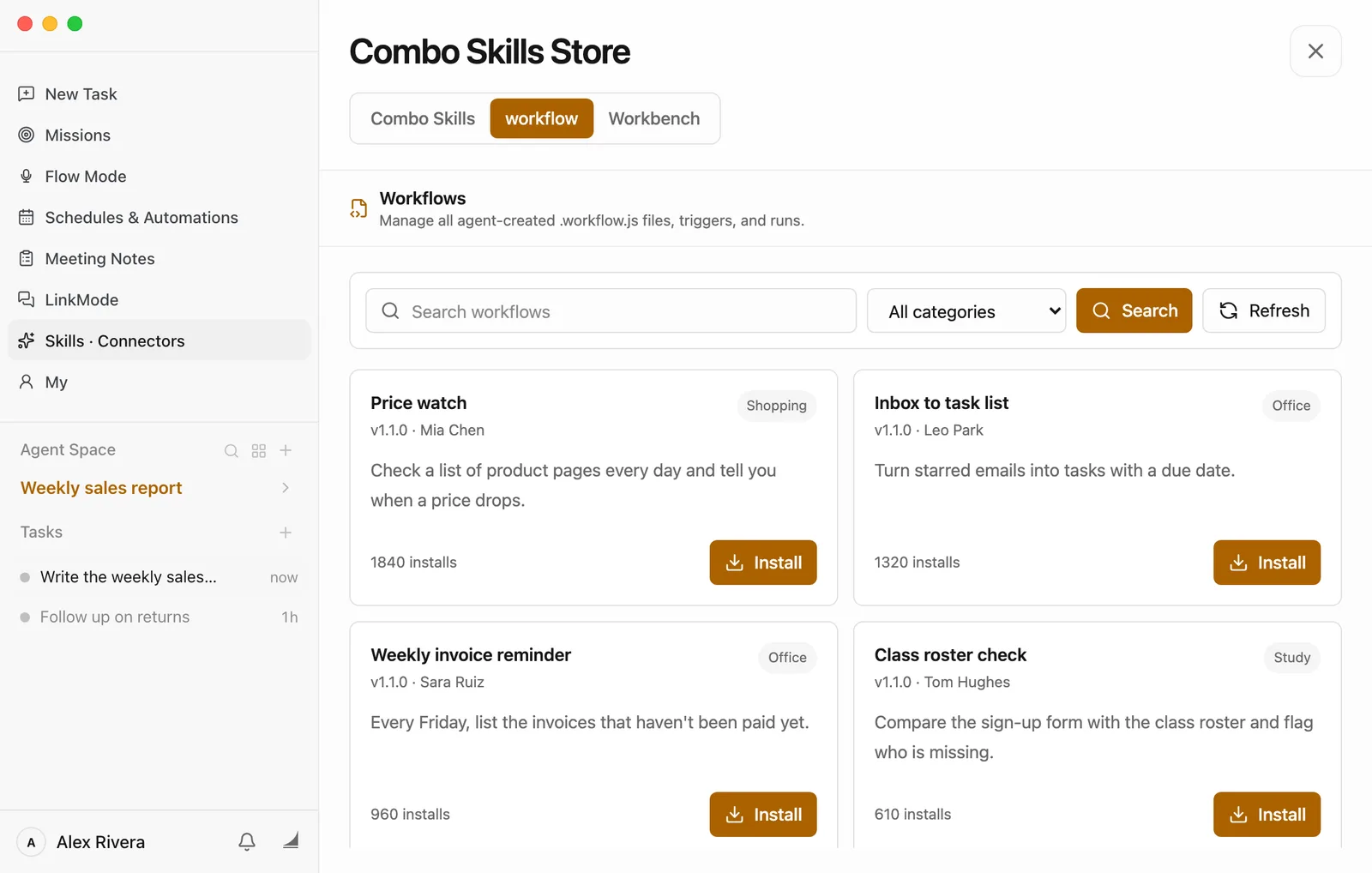Screen dimensions: 1372x873
Task: Click the 610 installs count
Action: pos(912,815)
